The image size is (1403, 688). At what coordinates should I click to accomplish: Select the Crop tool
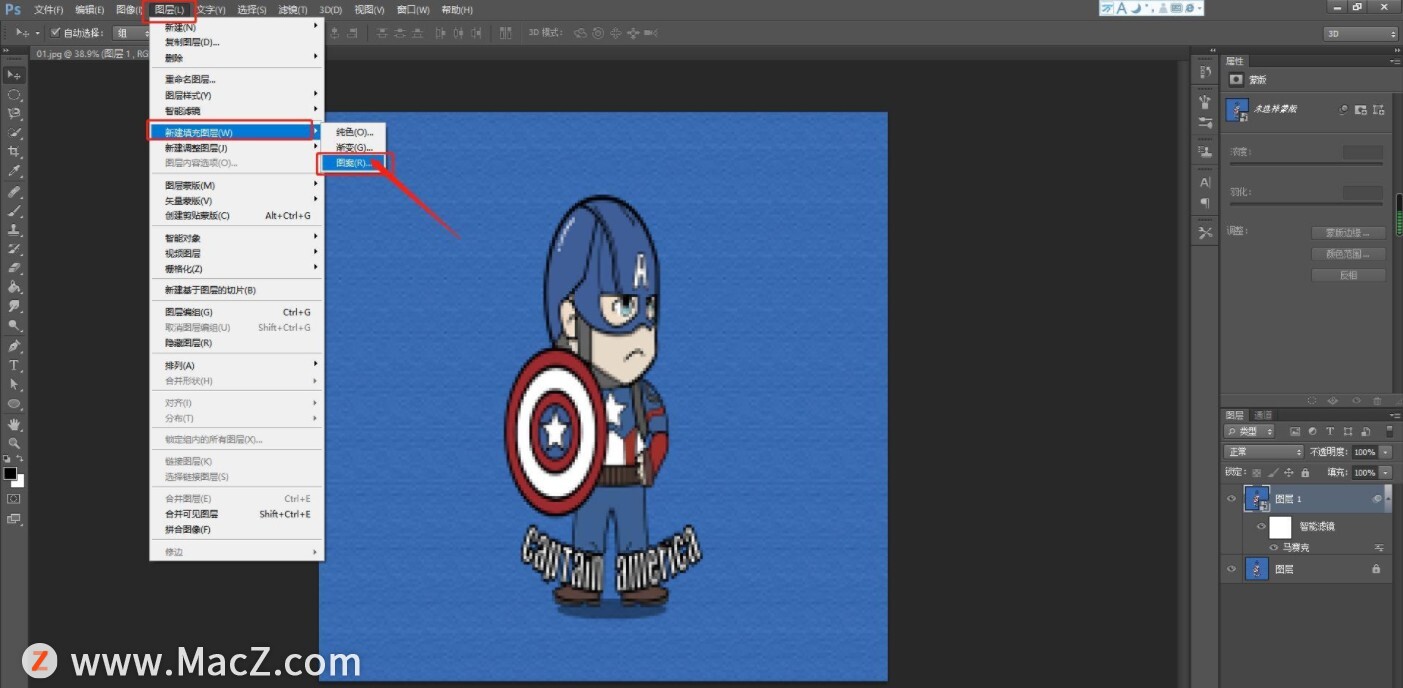14,152
